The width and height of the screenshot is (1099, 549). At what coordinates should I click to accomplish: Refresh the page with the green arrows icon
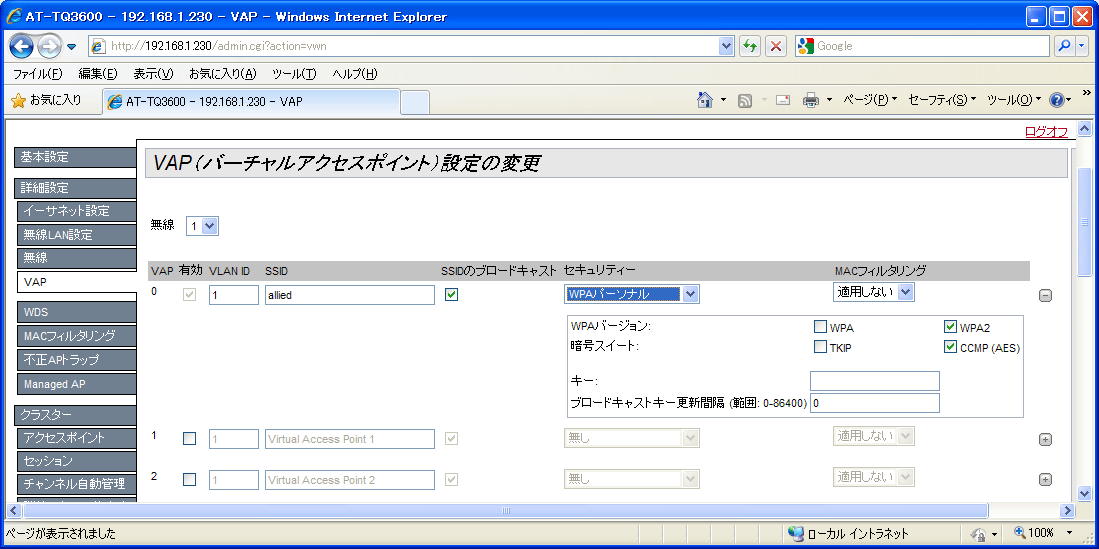click(x=750, y=46)
